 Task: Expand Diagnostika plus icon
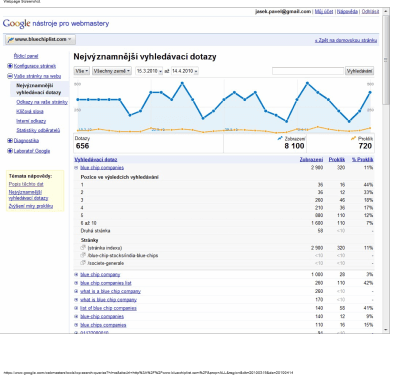tap(10, 141)
